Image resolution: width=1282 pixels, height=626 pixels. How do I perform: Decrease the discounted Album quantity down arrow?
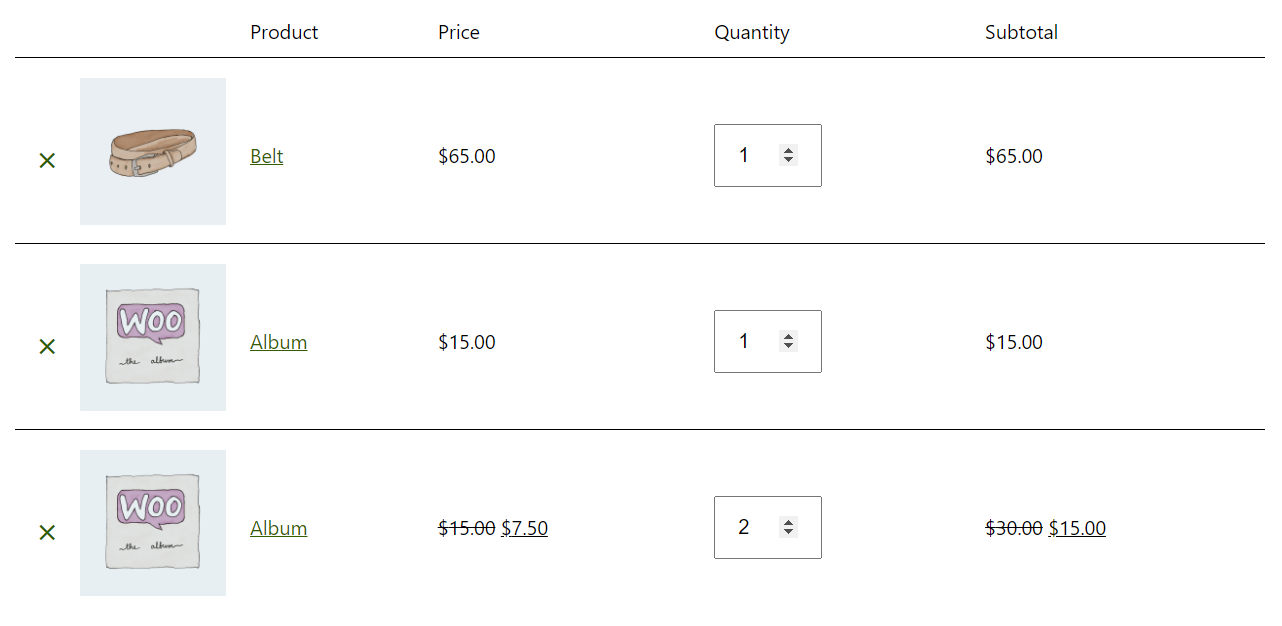[x=788, y=532]
